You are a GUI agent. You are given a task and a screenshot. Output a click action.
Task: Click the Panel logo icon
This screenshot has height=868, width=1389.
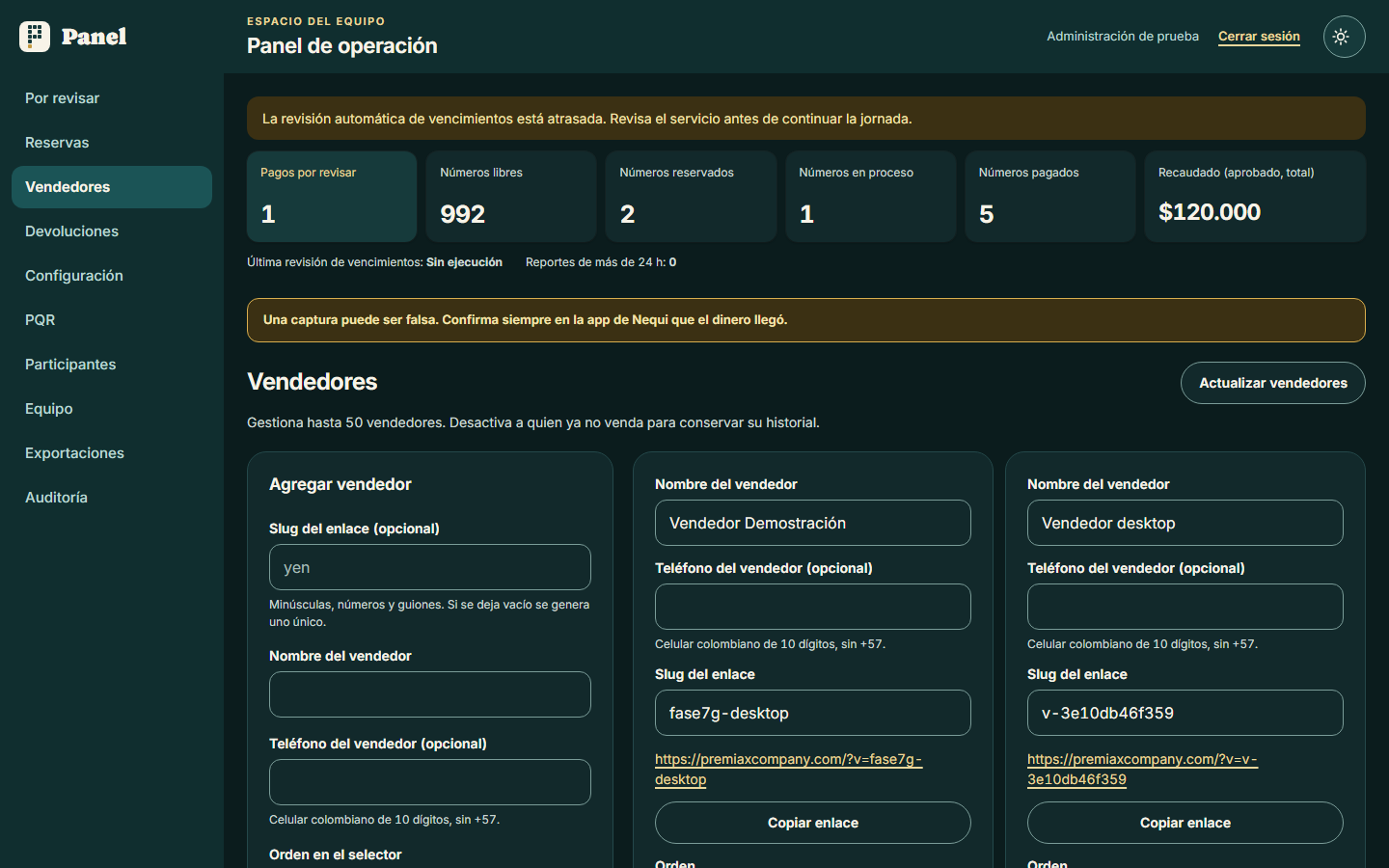[35, 37]
